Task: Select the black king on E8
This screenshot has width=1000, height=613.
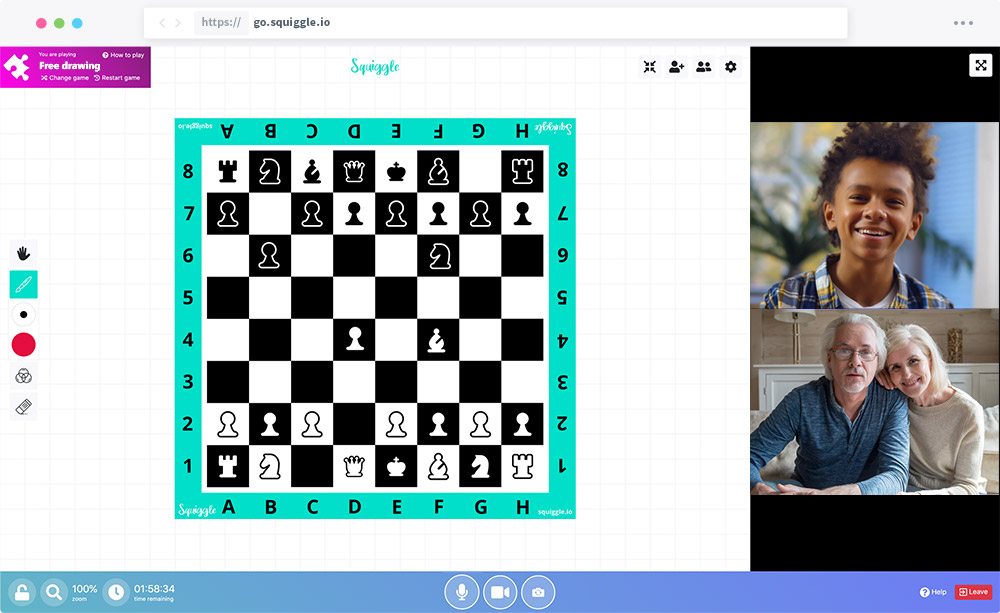Action: [396, 171]
